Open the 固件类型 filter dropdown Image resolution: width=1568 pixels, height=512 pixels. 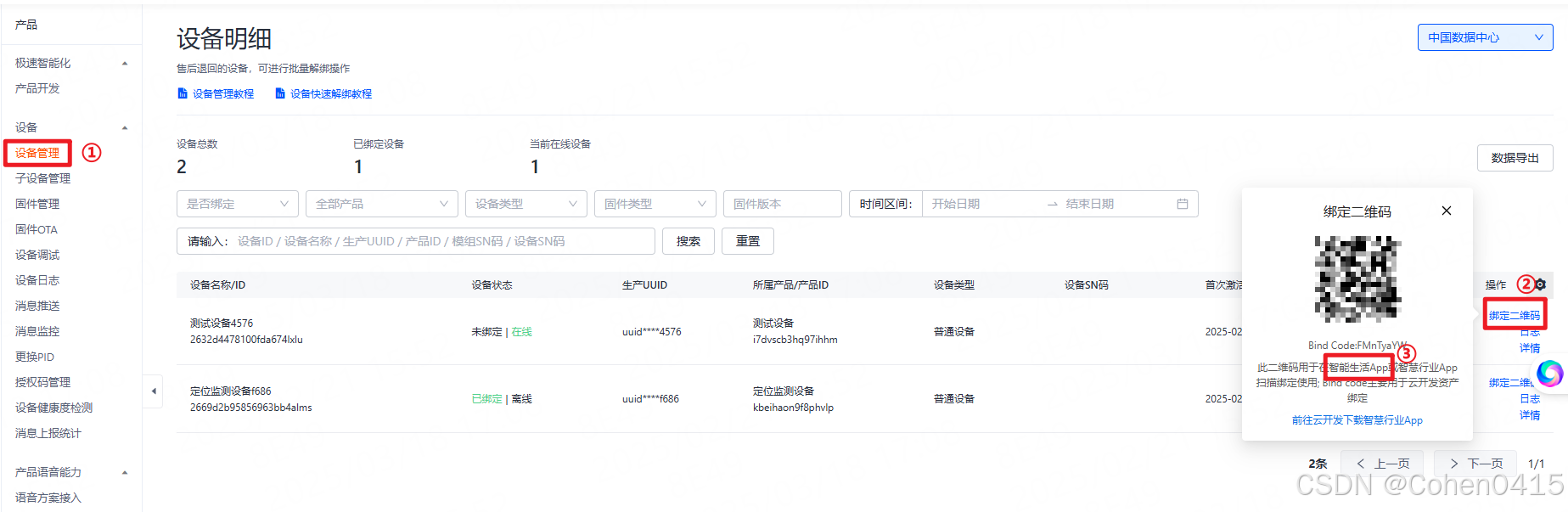click(x=655, y=204)
